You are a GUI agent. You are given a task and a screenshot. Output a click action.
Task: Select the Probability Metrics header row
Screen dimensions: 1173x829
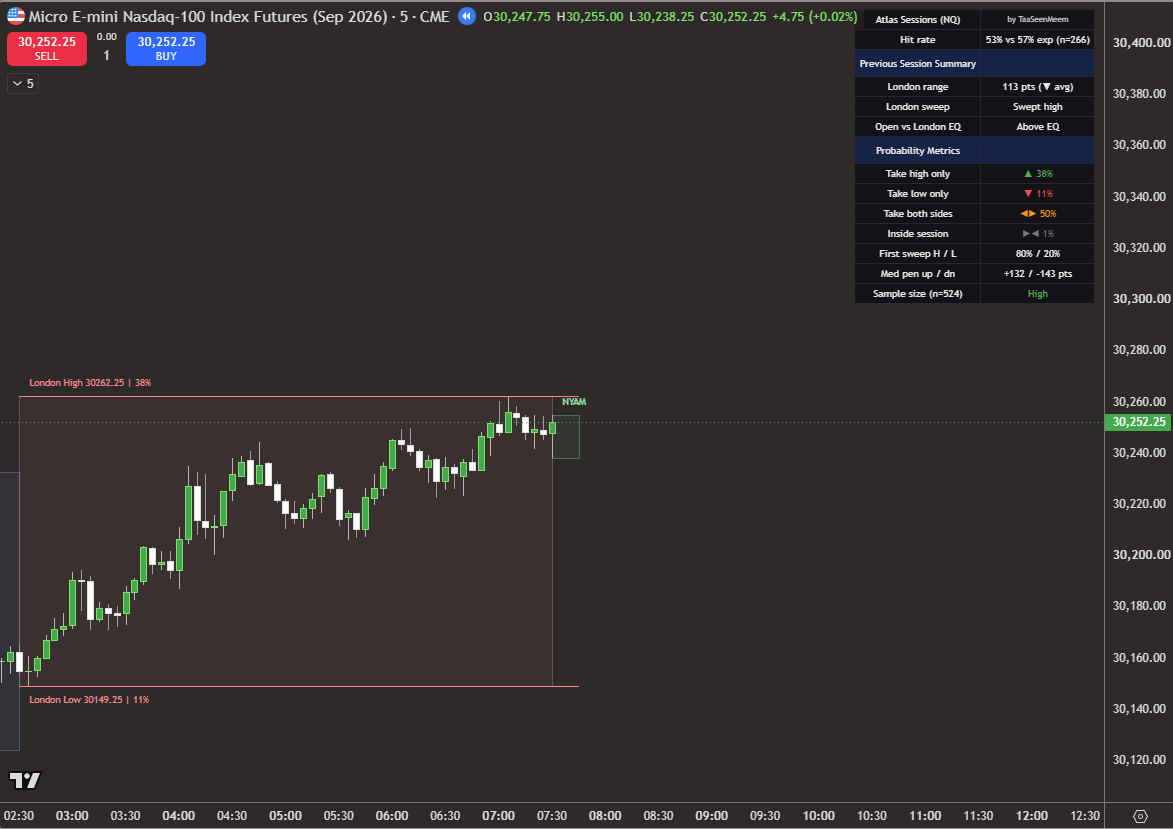(974, 150)
